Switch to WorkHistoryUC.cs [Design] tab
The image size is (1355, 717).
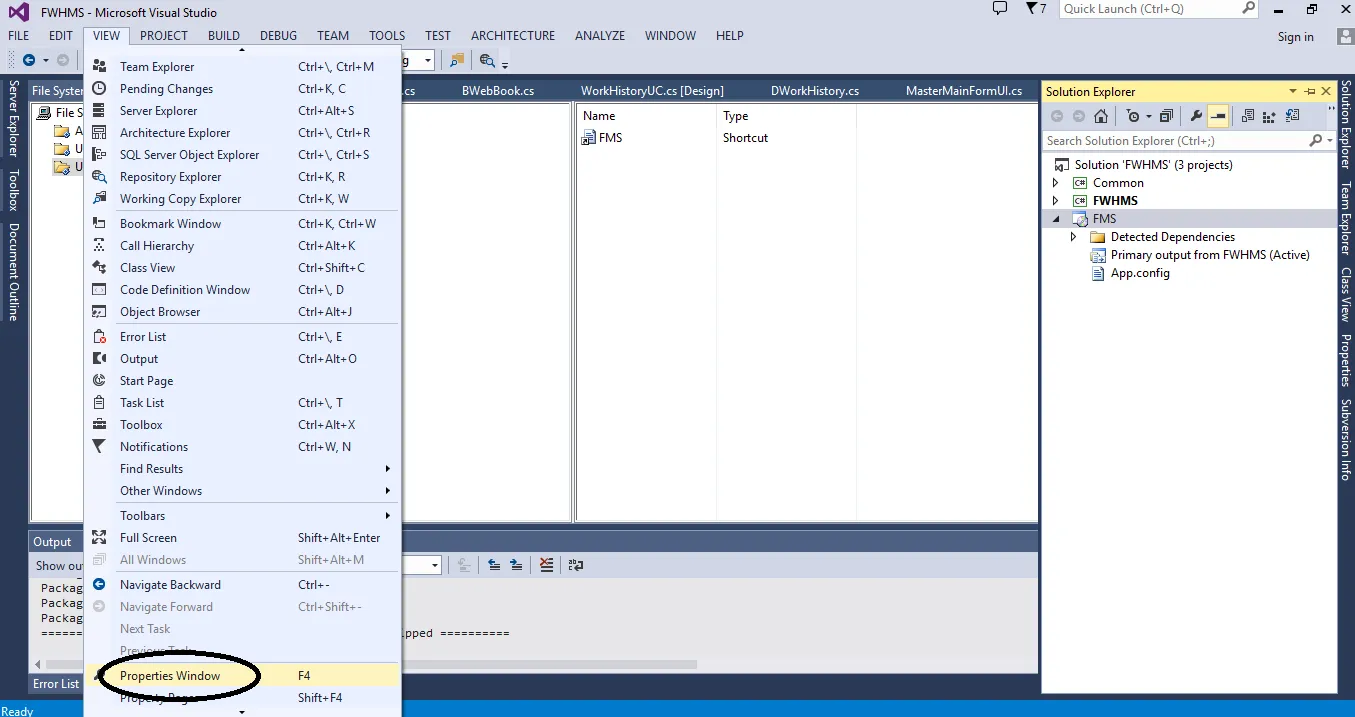point(652,91)
